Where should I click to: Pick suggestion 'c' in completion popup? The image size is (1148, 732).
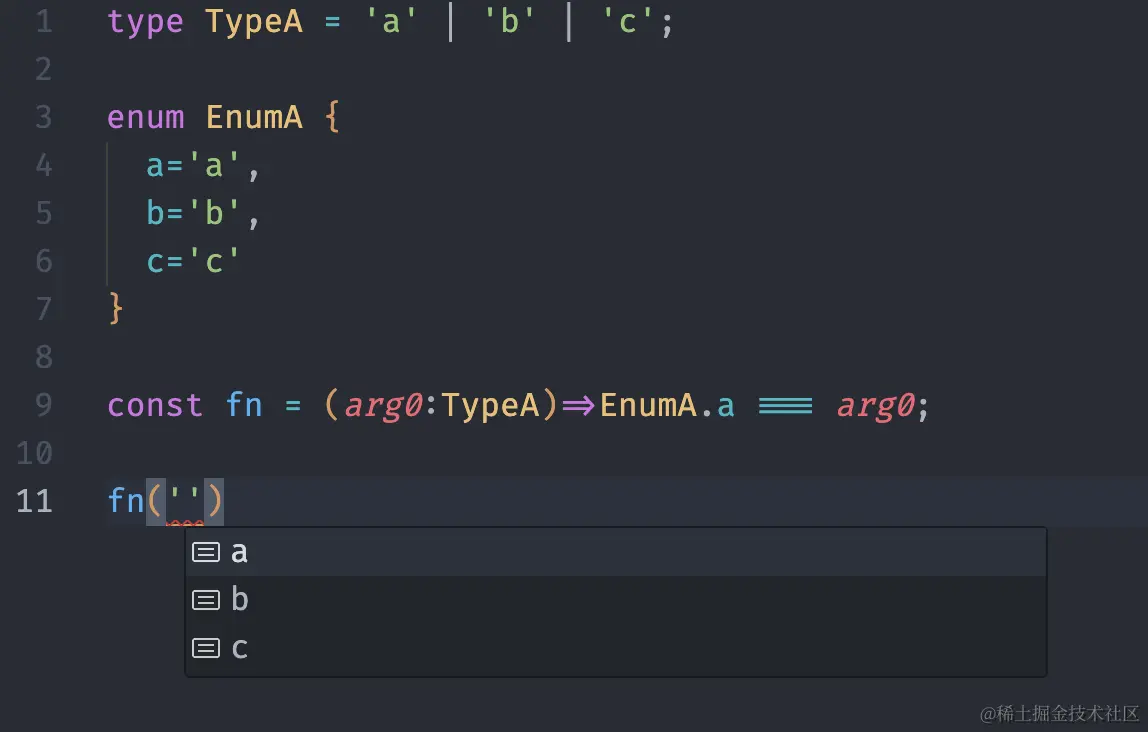point(616,648)
